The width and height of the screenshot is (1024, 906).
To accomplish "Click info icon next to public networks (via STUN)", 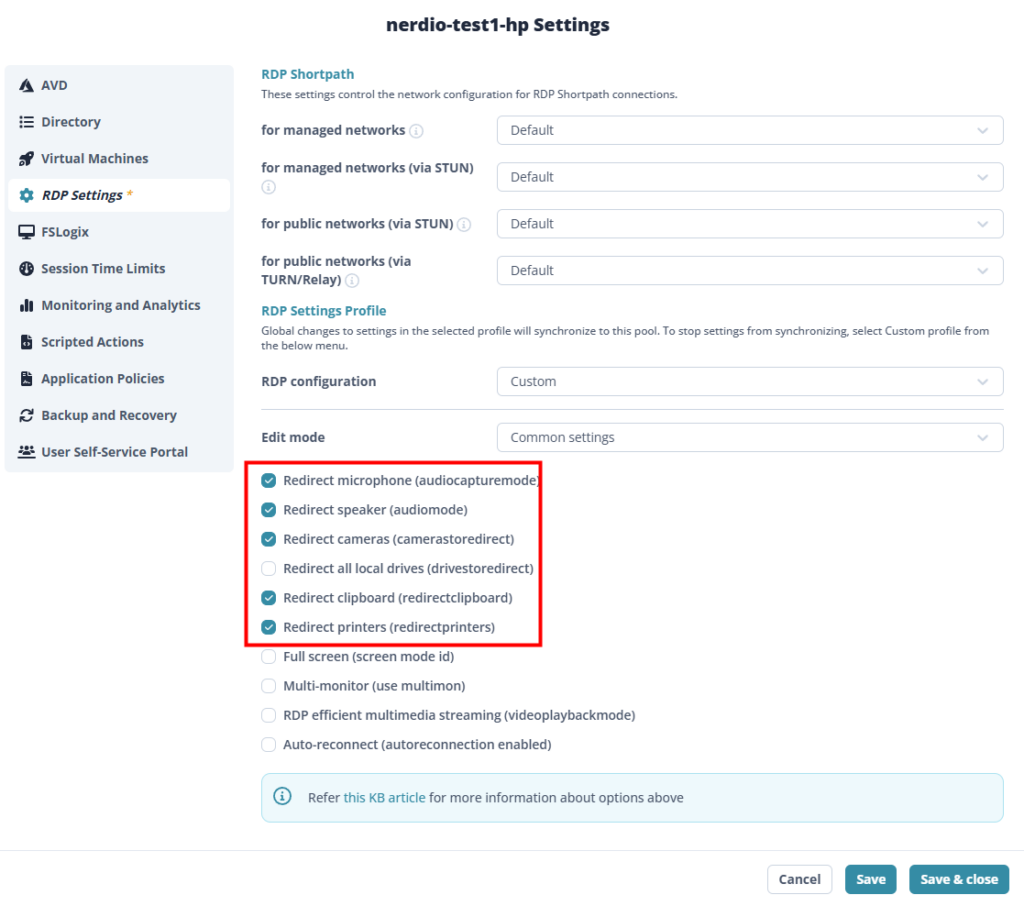I will click(464, 225).
